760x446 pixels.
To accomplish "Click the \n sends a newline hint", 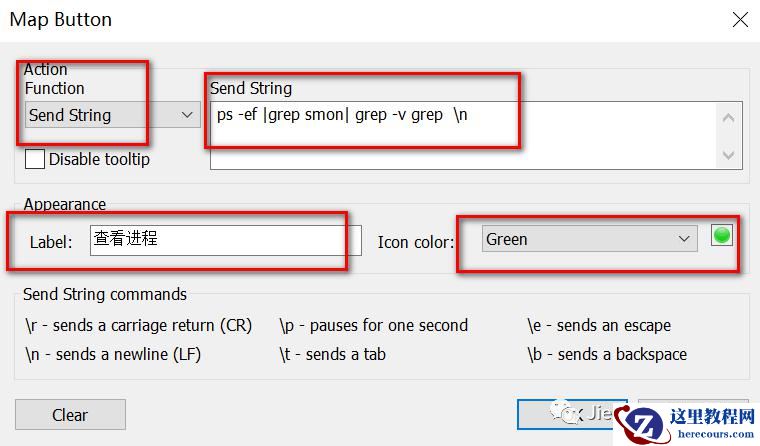I will [x=113, y=354].
